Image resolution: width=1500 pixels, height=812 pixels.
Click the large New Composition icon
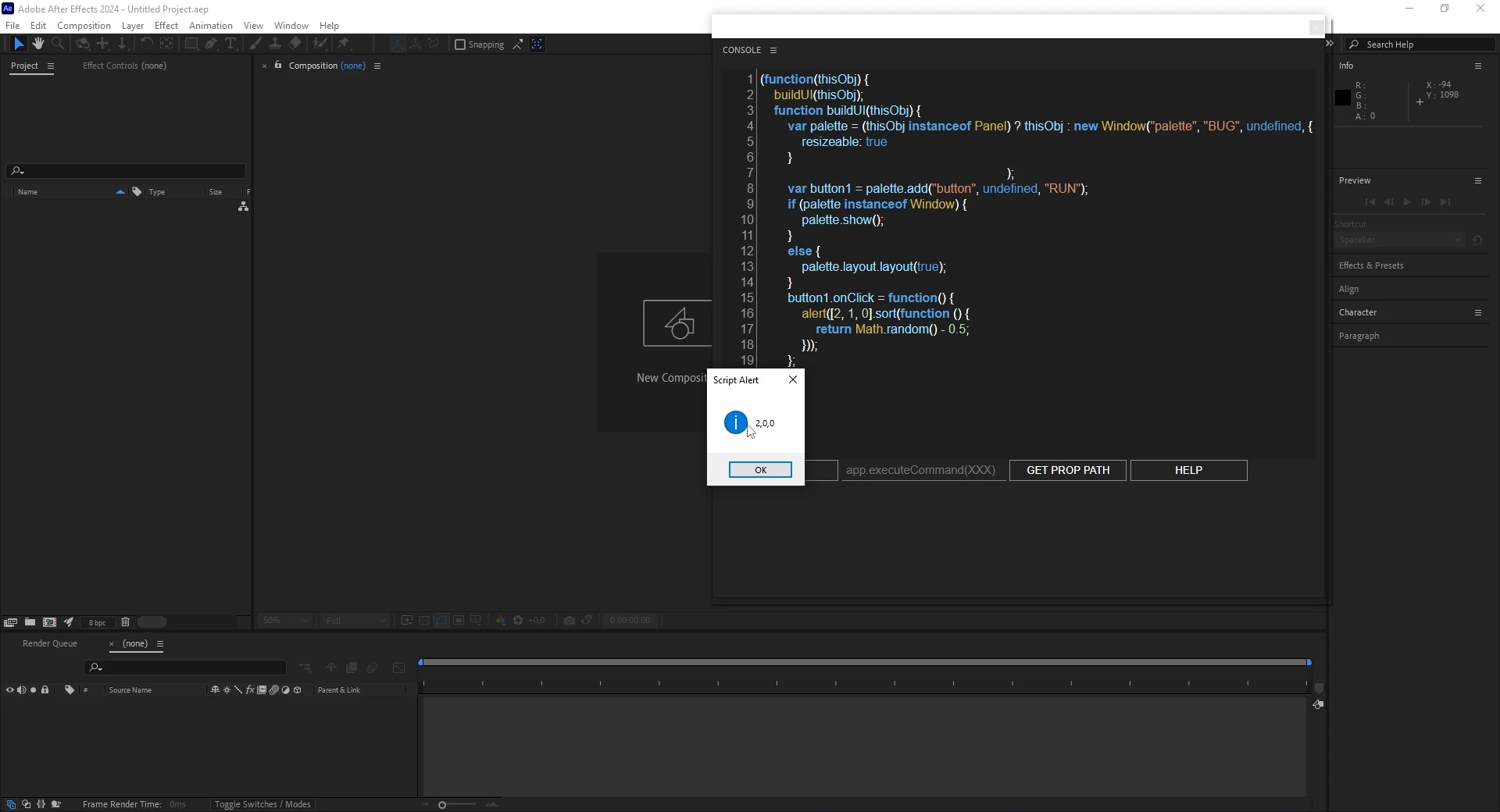[677, 323]
